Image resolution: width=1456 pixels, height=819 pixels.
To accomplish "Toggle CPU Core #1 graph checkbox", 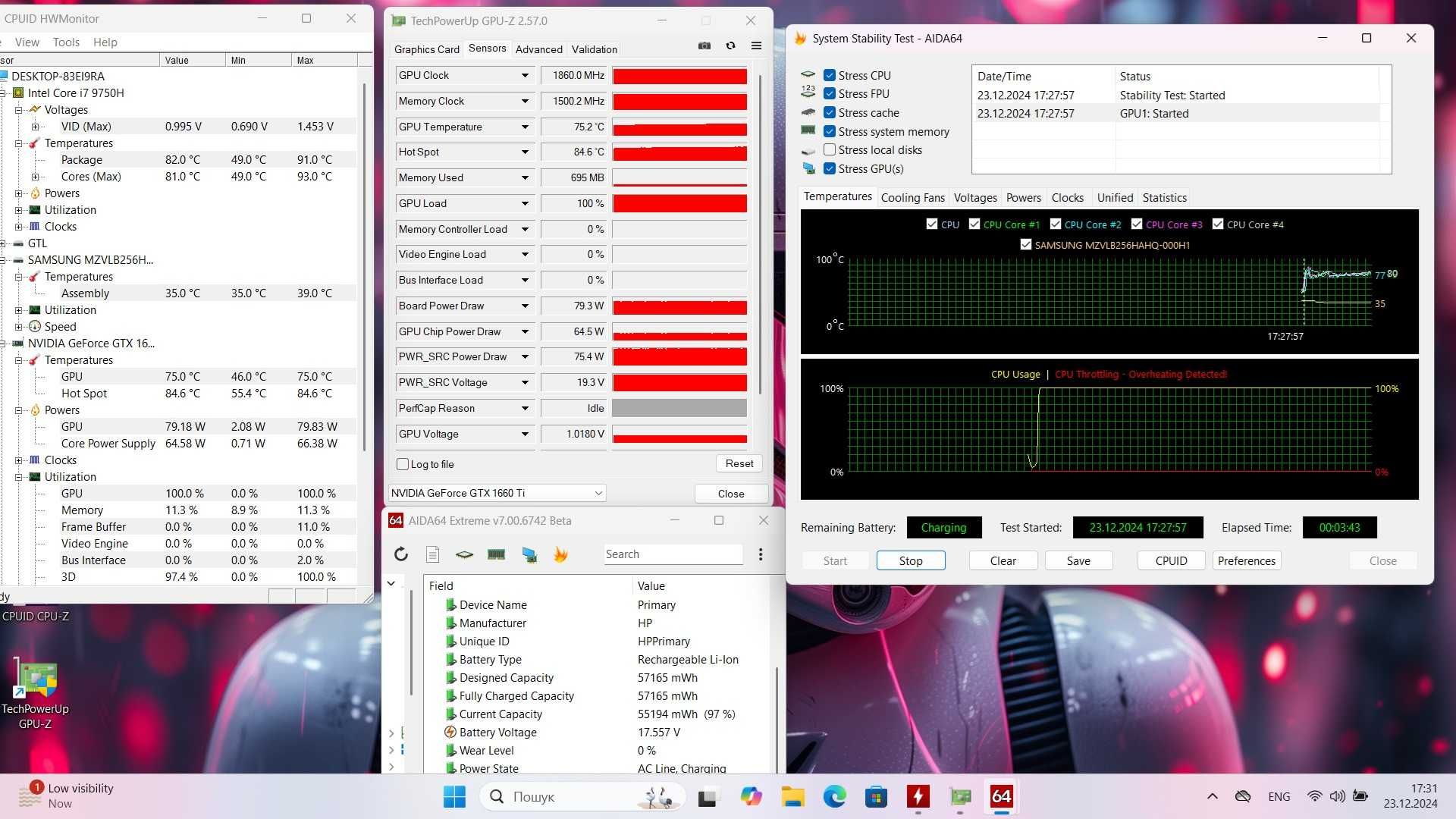I will pos(974,224).
